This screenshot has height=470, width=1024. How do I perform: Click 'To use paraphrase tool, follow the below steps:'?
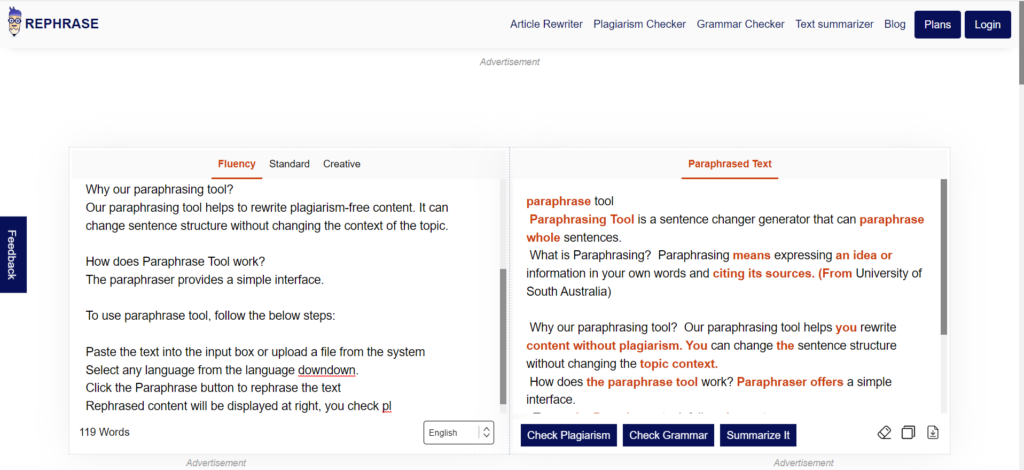[x=210, y=316]
